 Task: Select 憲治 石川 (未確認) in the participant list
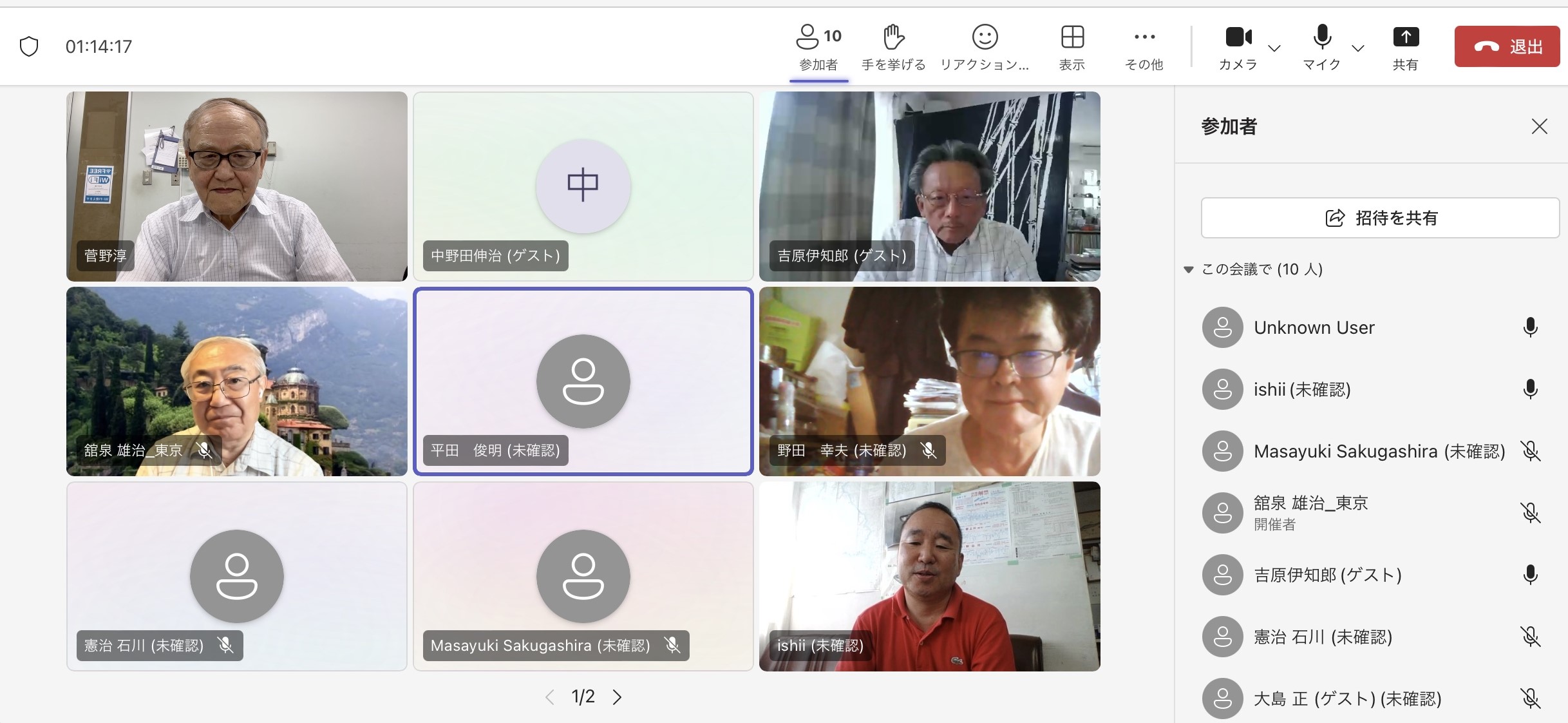tap(1371, 637)
